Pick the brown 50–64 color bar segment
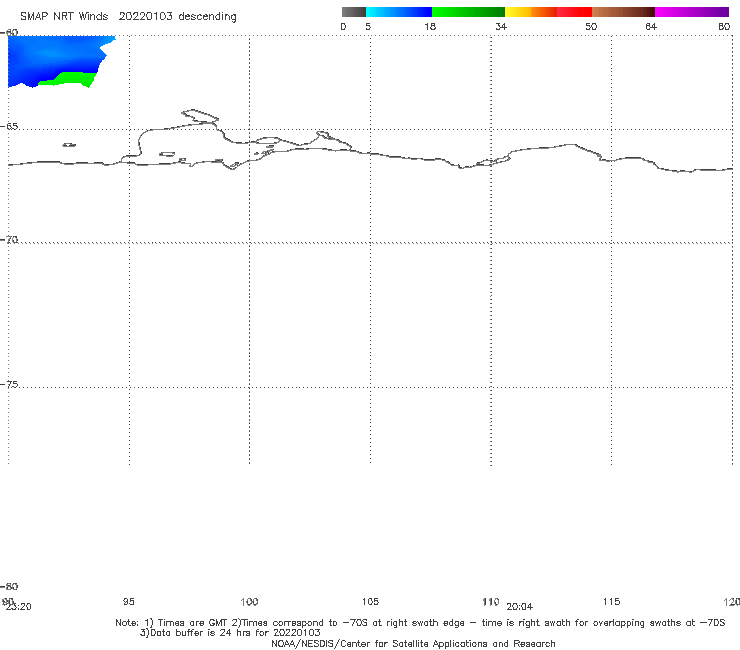 623,12
